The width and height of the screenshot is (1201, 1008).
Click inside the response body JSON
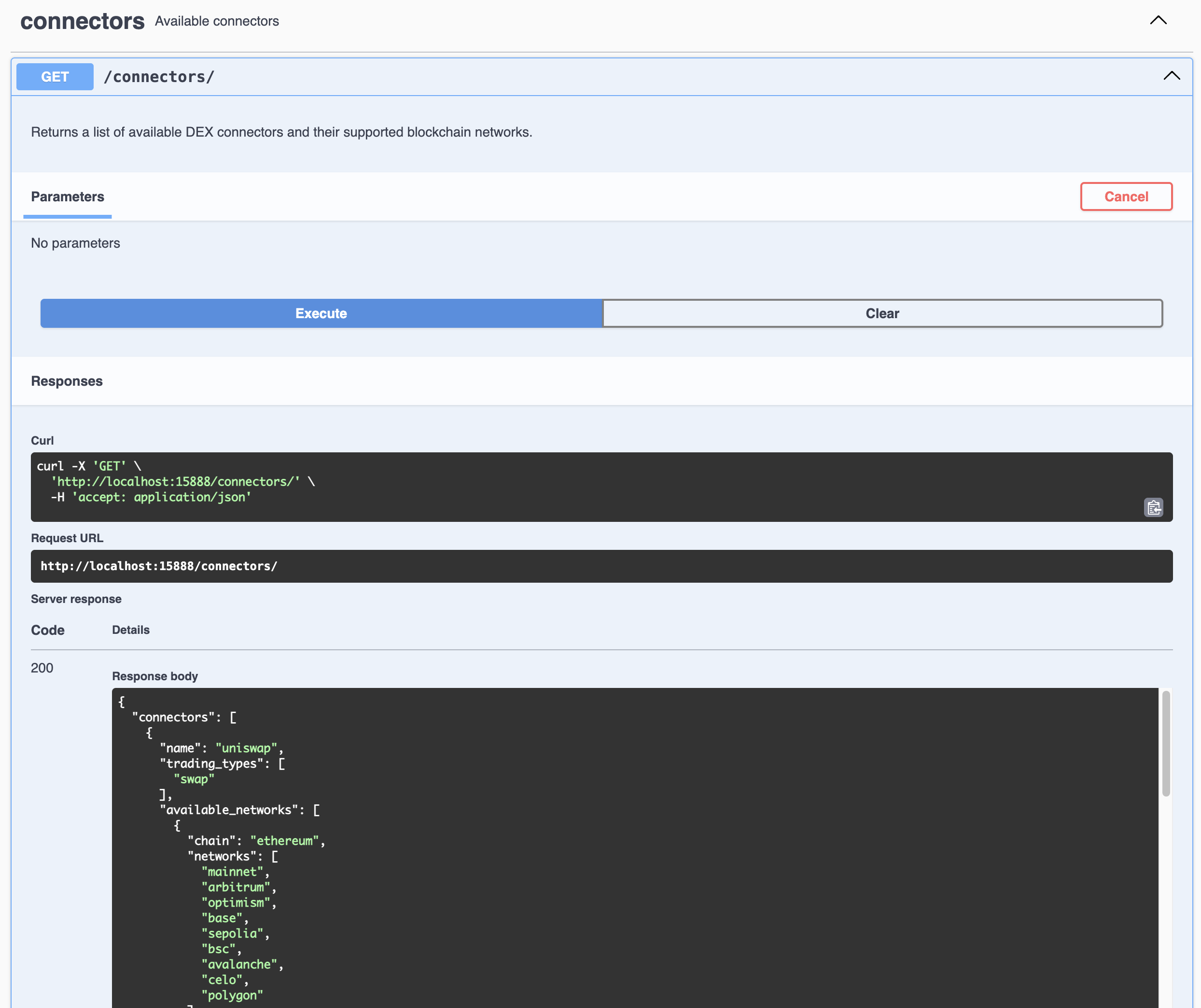[629, 847]
